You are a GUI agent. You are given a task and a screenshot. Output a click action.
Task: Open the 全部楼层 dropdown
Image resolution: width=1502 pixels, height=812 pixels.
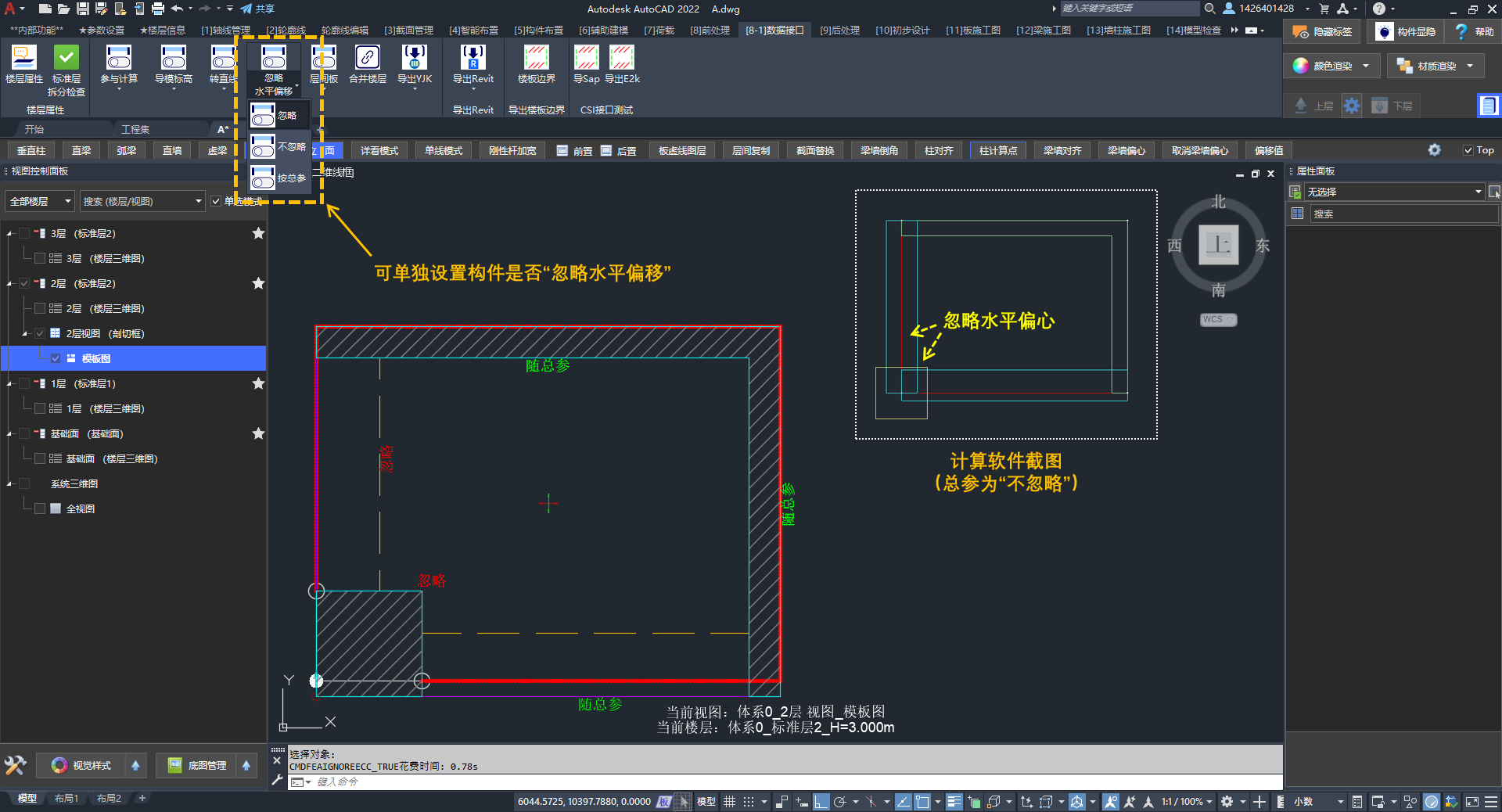39,201
